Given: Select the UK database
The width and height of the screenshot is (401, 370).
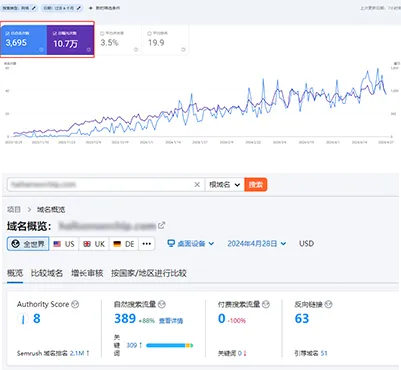Looking at the screenshot, I should (94, 244).
